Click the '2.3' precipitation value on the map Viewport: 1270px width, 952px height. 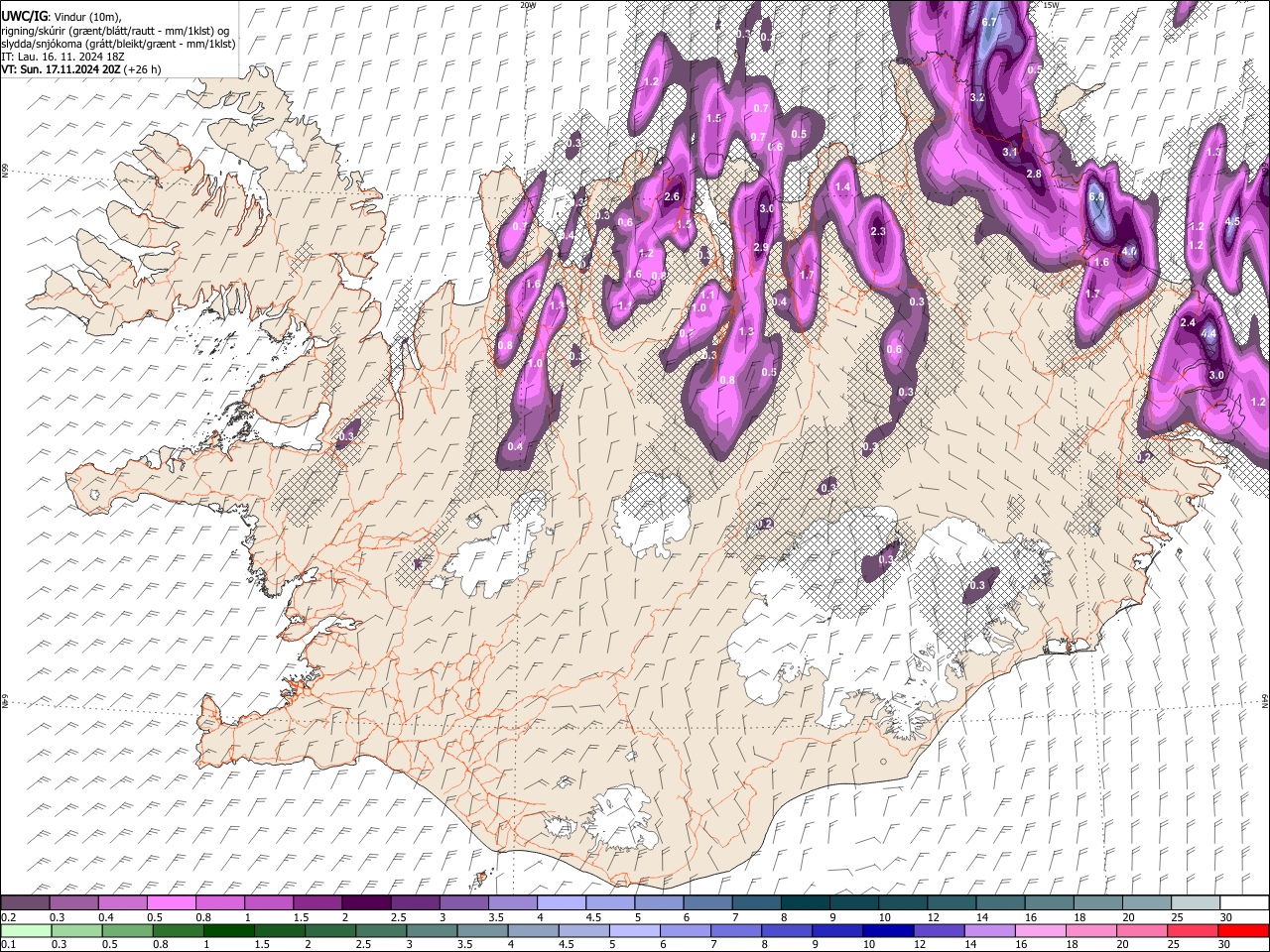coord(877,231)
